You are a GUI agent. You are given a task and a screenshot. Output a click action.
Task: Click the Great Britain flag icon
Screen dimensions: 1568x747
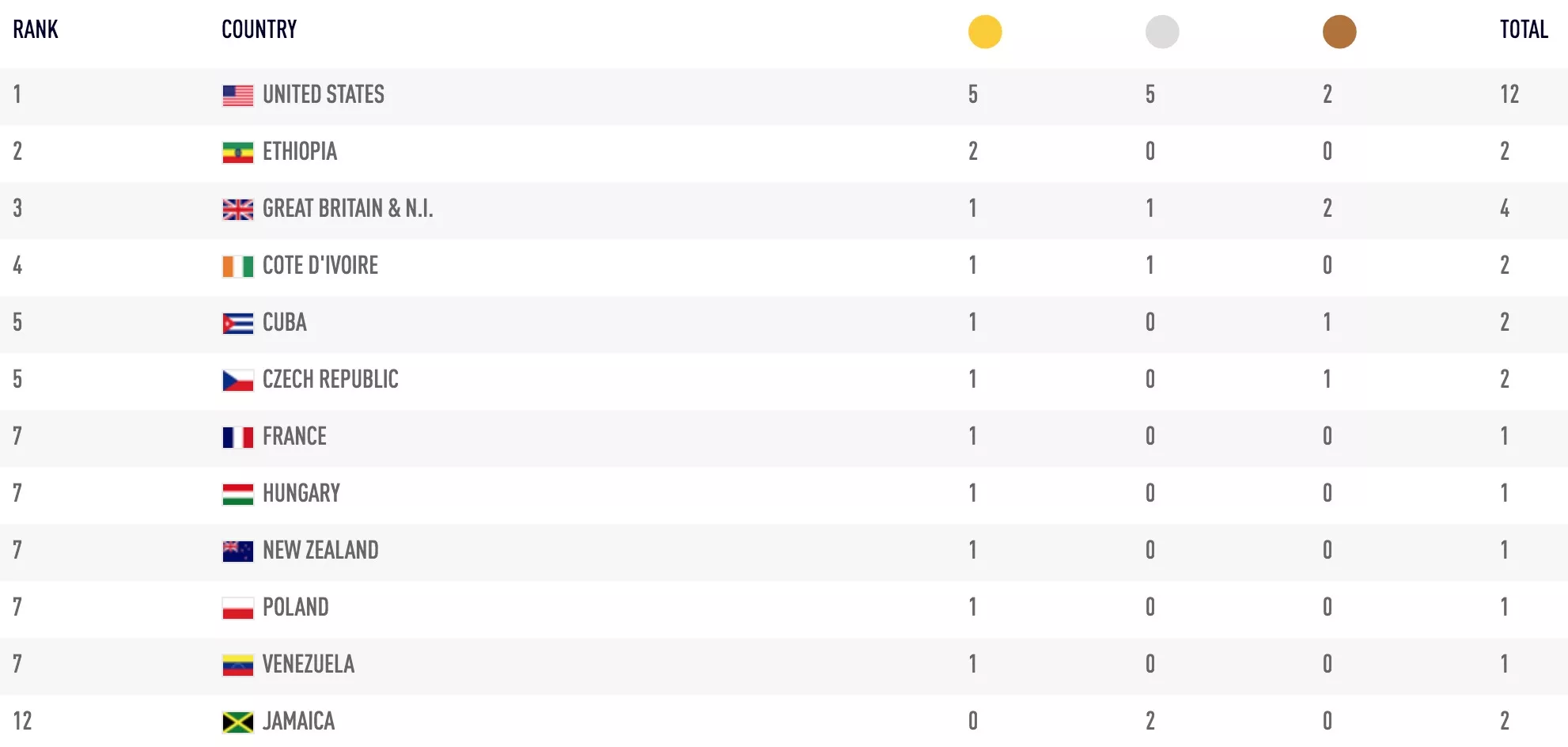[237, 209]
